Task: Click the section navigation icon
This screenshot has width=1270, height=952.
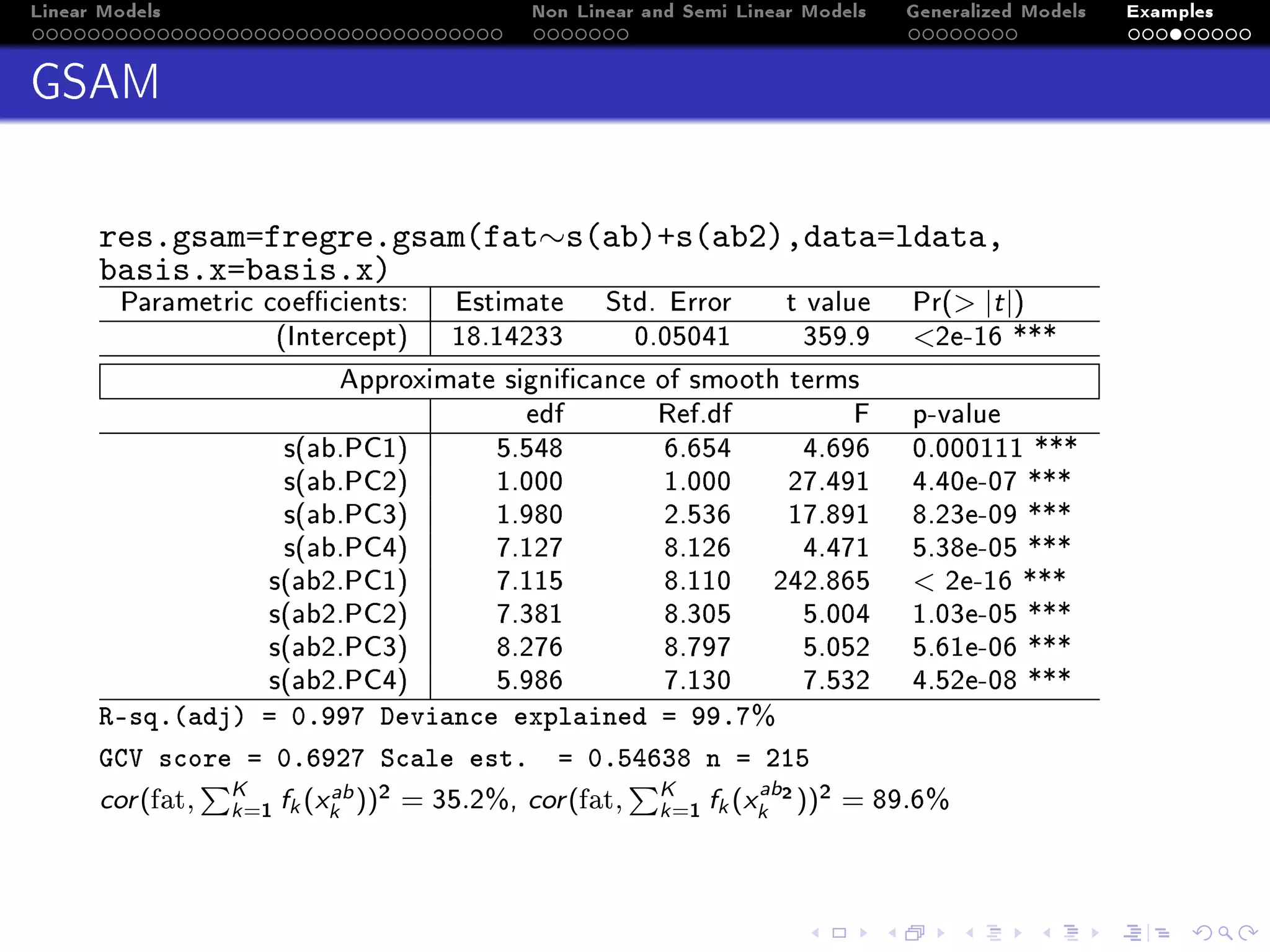Action: tap(1071, 933)
